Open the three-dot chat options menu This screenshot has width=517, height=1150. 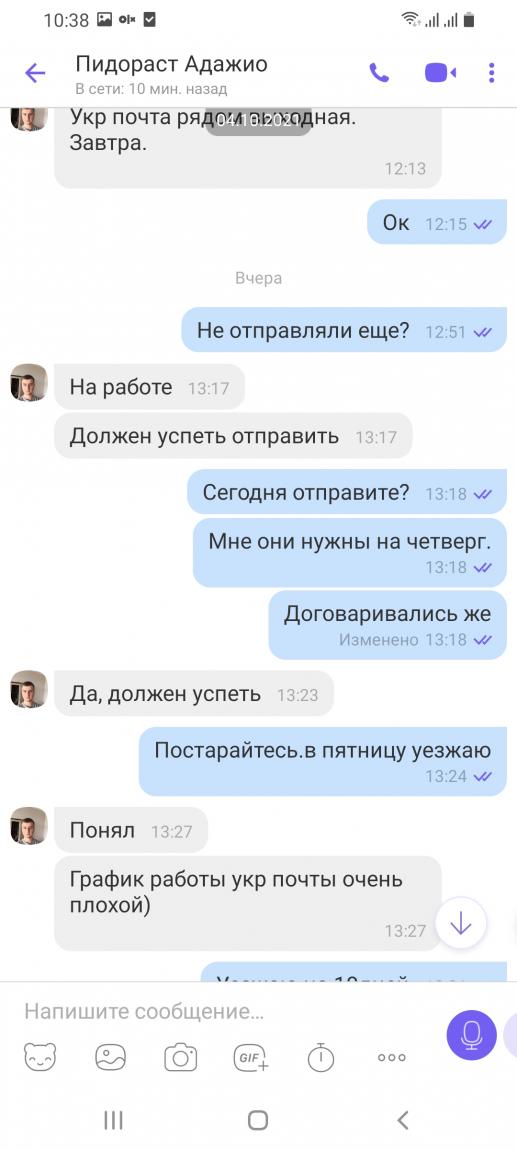pos(491,73)
